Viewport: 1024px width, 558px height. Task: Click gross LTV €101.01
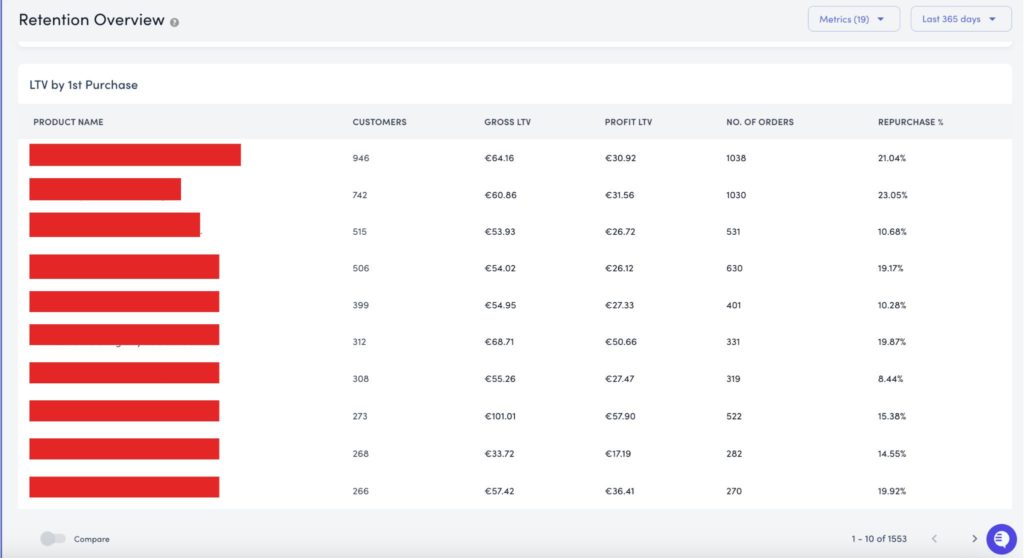point(500,416)
